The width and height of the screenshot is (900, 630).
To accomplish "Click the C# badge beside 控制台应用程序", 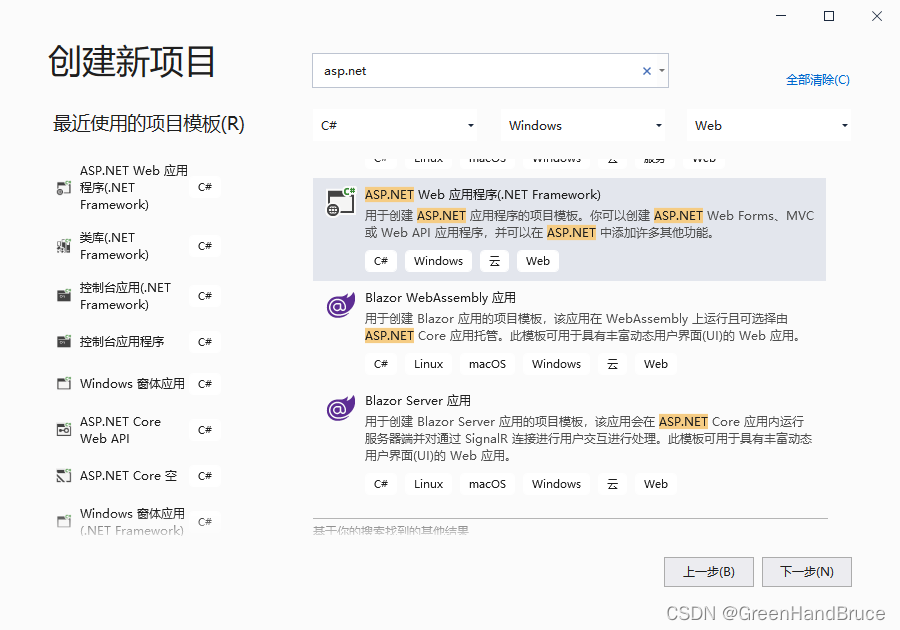I will [x=205, y=341].
